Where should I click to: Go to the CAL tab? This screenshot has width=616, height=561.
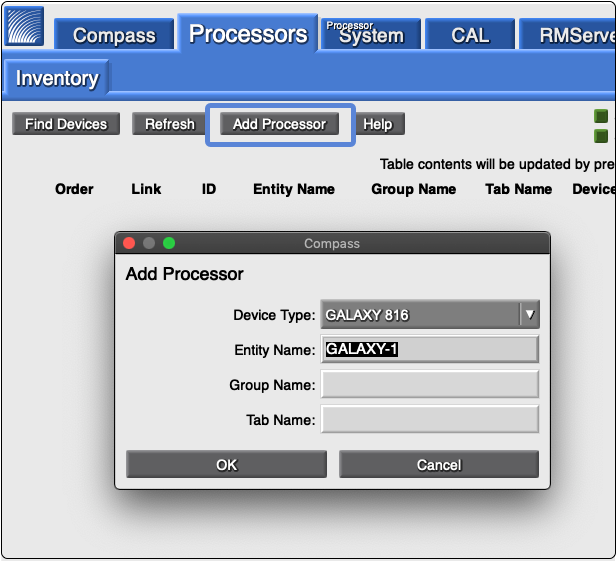[x=470, y=35]
